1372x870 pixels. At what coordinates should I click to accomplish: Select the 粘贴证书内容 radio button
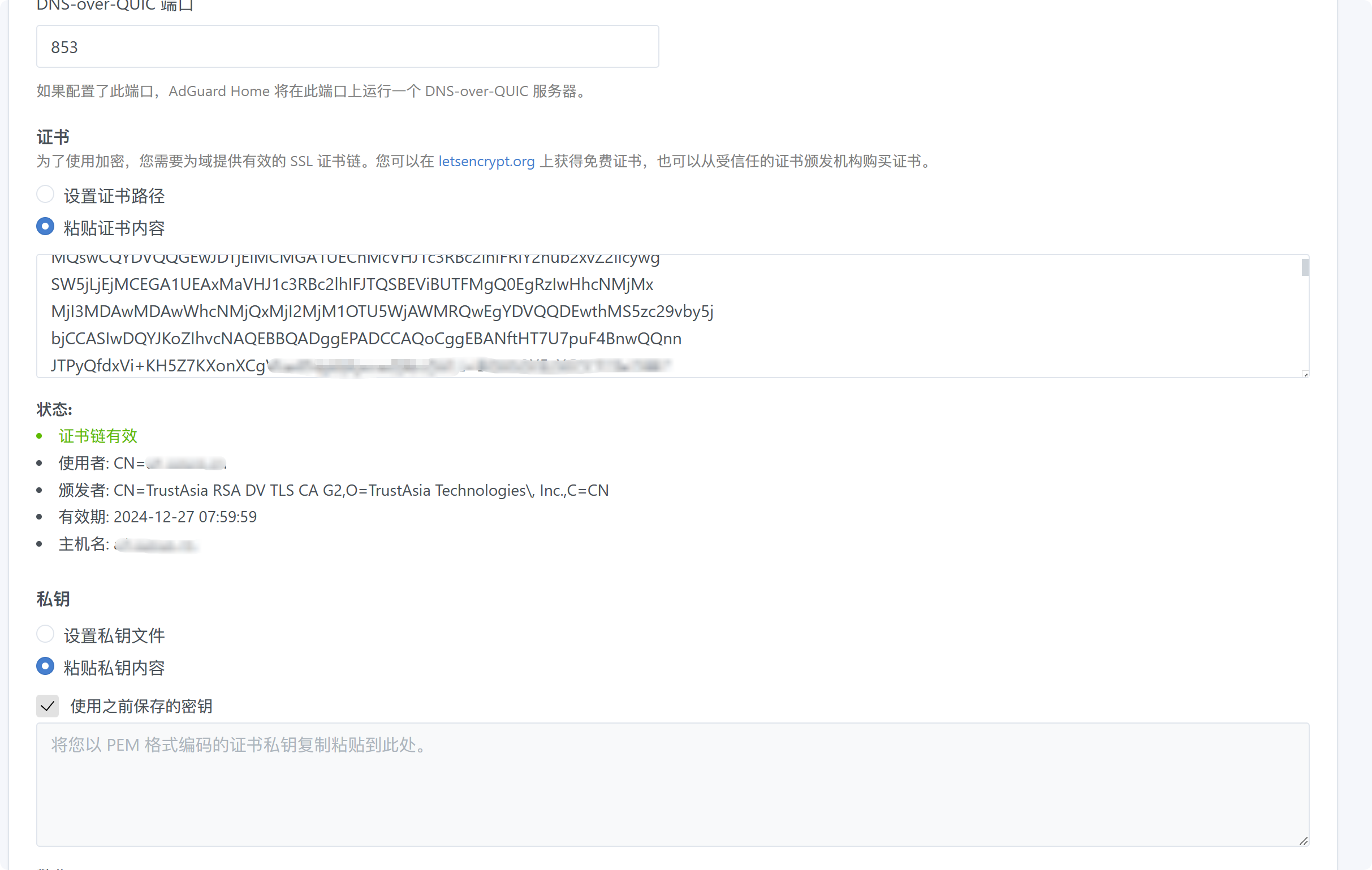pyautogui.click(x=45, y=227)
